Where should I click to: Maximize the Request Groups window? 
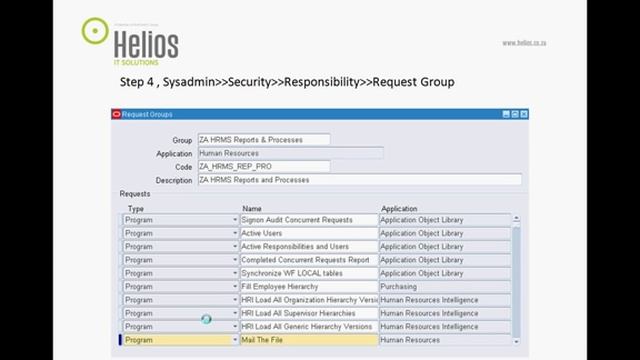(515, 114)
